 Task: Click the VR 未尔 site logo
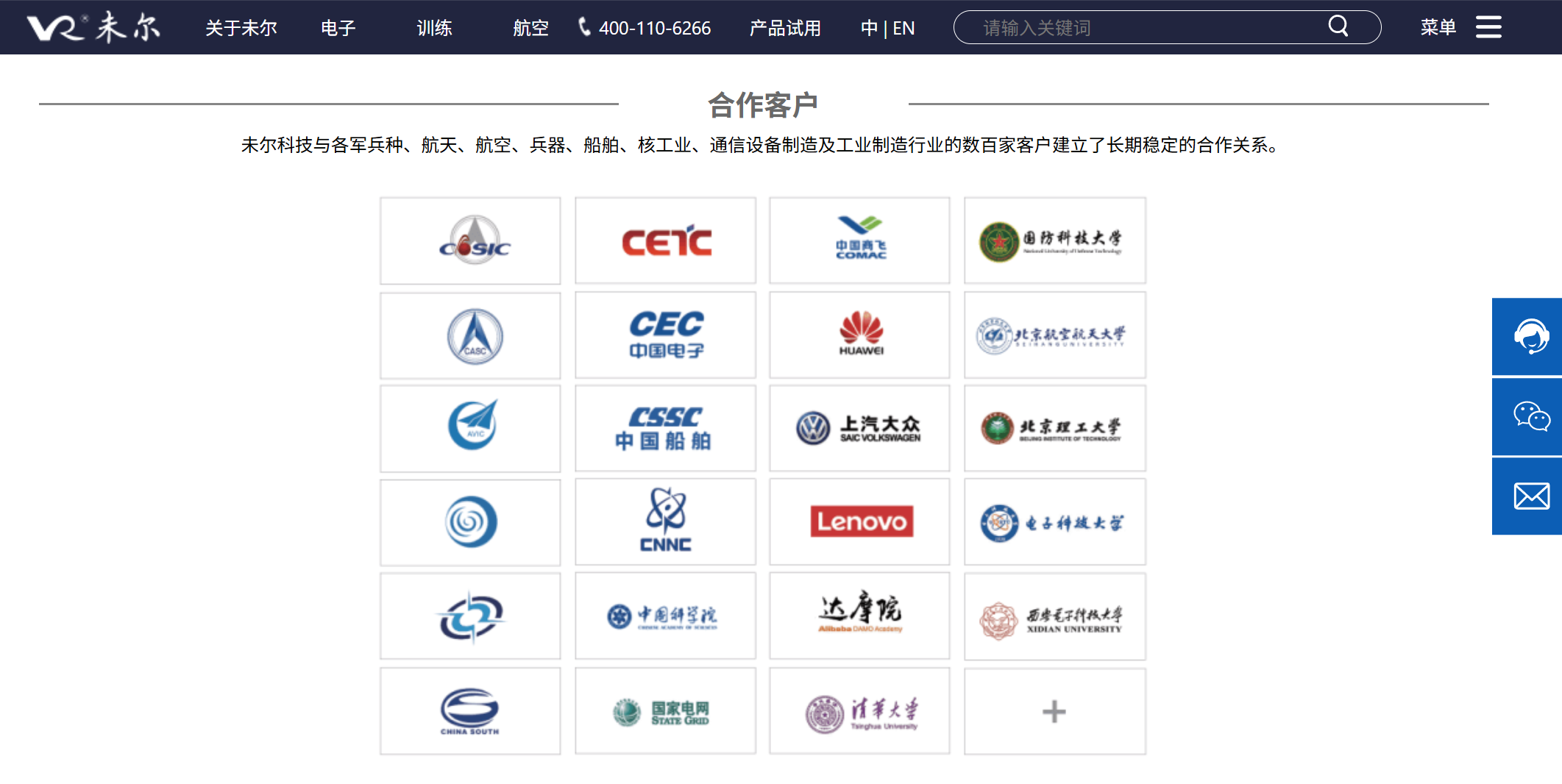tap(93, 27)
